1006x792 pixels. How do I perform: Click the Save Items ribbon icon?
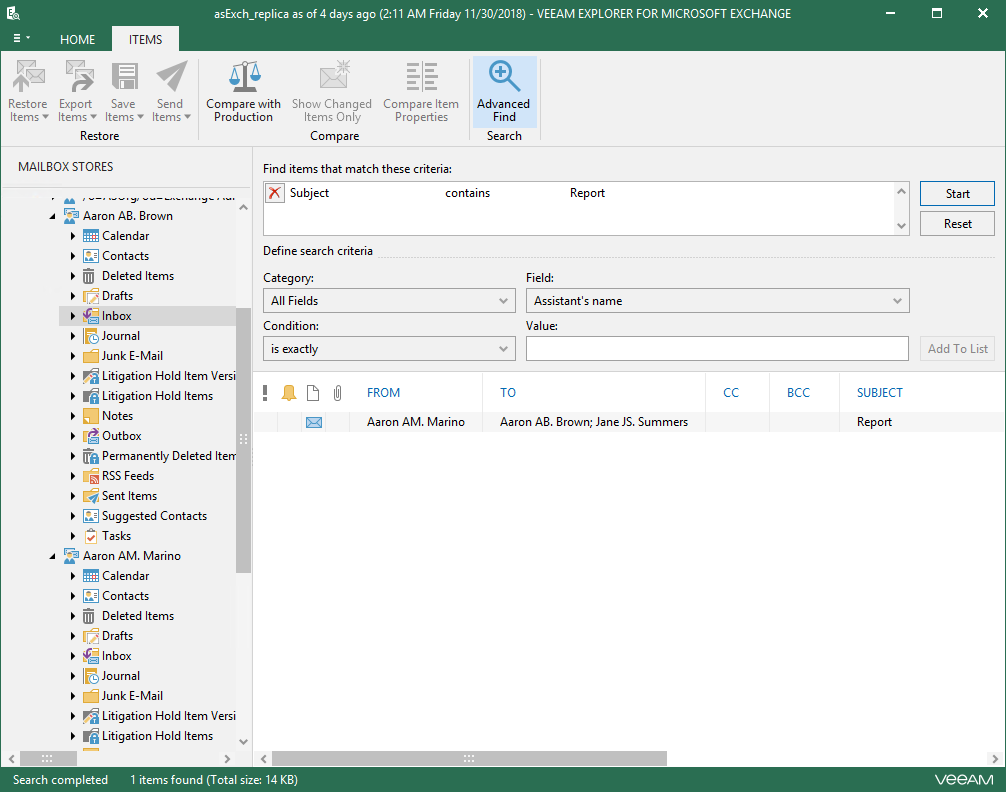click(x=124, y=76)
